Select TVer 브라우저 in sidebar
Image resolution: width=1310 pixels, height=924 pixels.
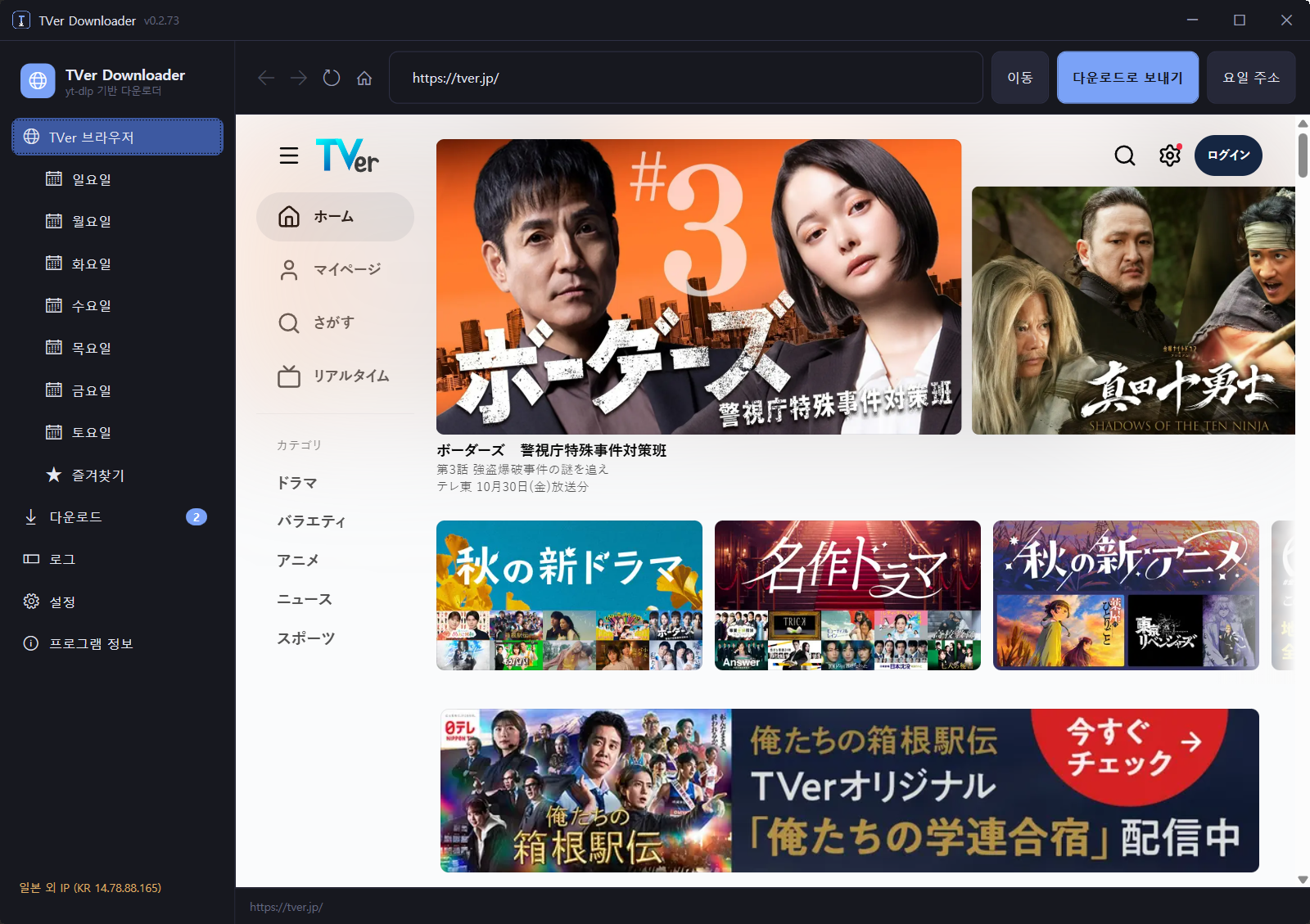pyautogui.click(x=117, y=137)
